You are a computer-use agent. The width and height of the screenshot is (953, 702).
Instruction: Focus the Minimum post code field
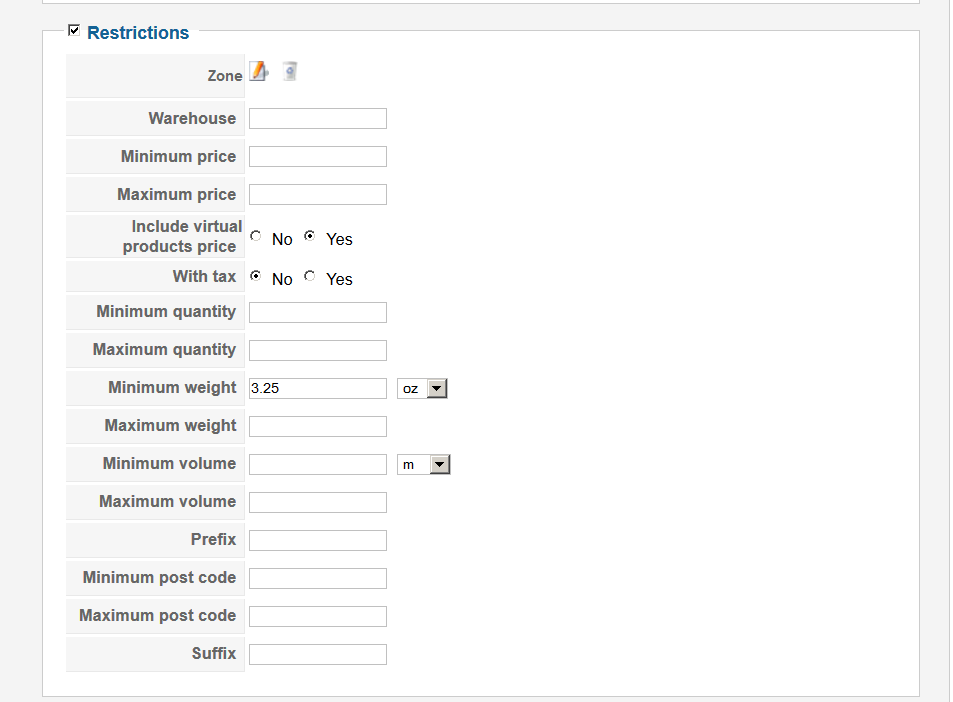pyautogui.click(x=317, y=579)
